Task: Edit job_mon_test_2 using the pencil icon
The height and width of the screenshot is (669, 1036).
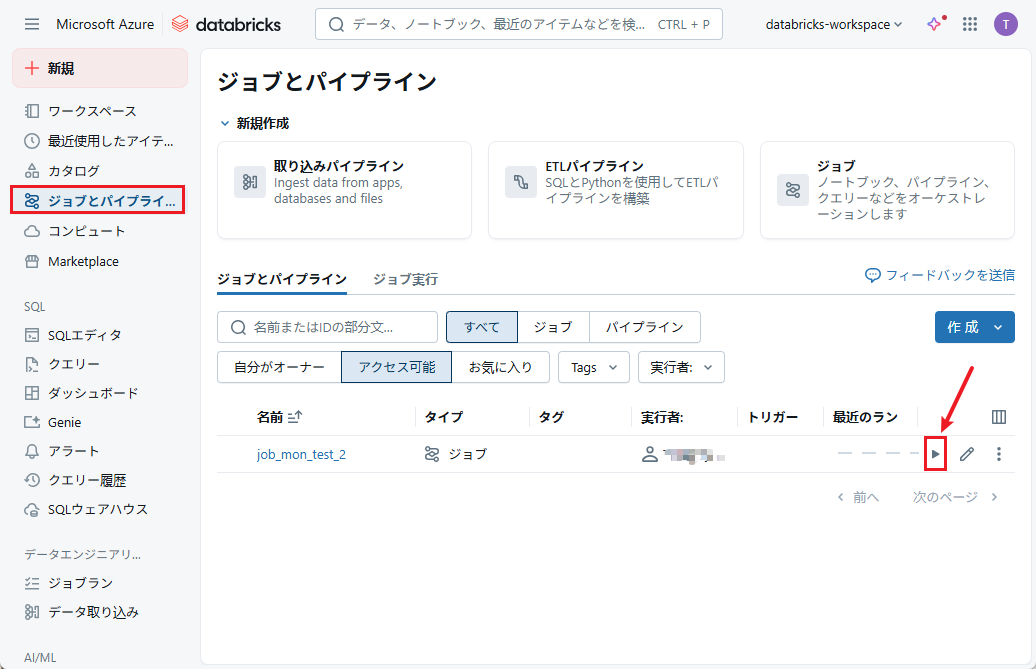Action: [x=966, y=454]
